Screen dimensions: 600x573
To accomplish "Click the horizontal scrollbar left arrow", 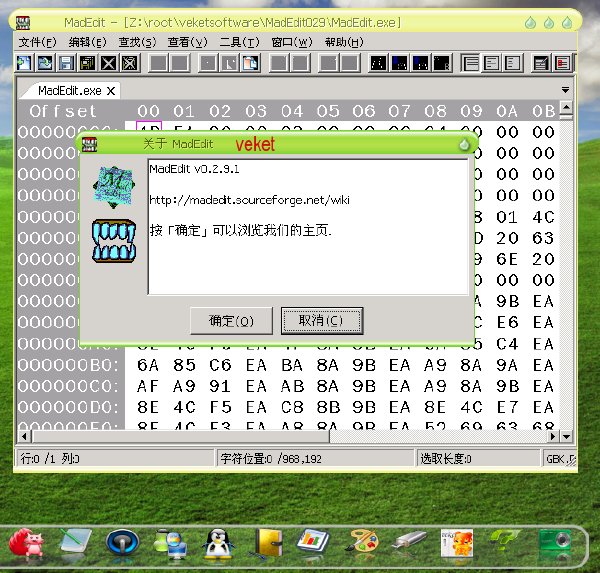I will pyautogui.click(x=24, y=436).
